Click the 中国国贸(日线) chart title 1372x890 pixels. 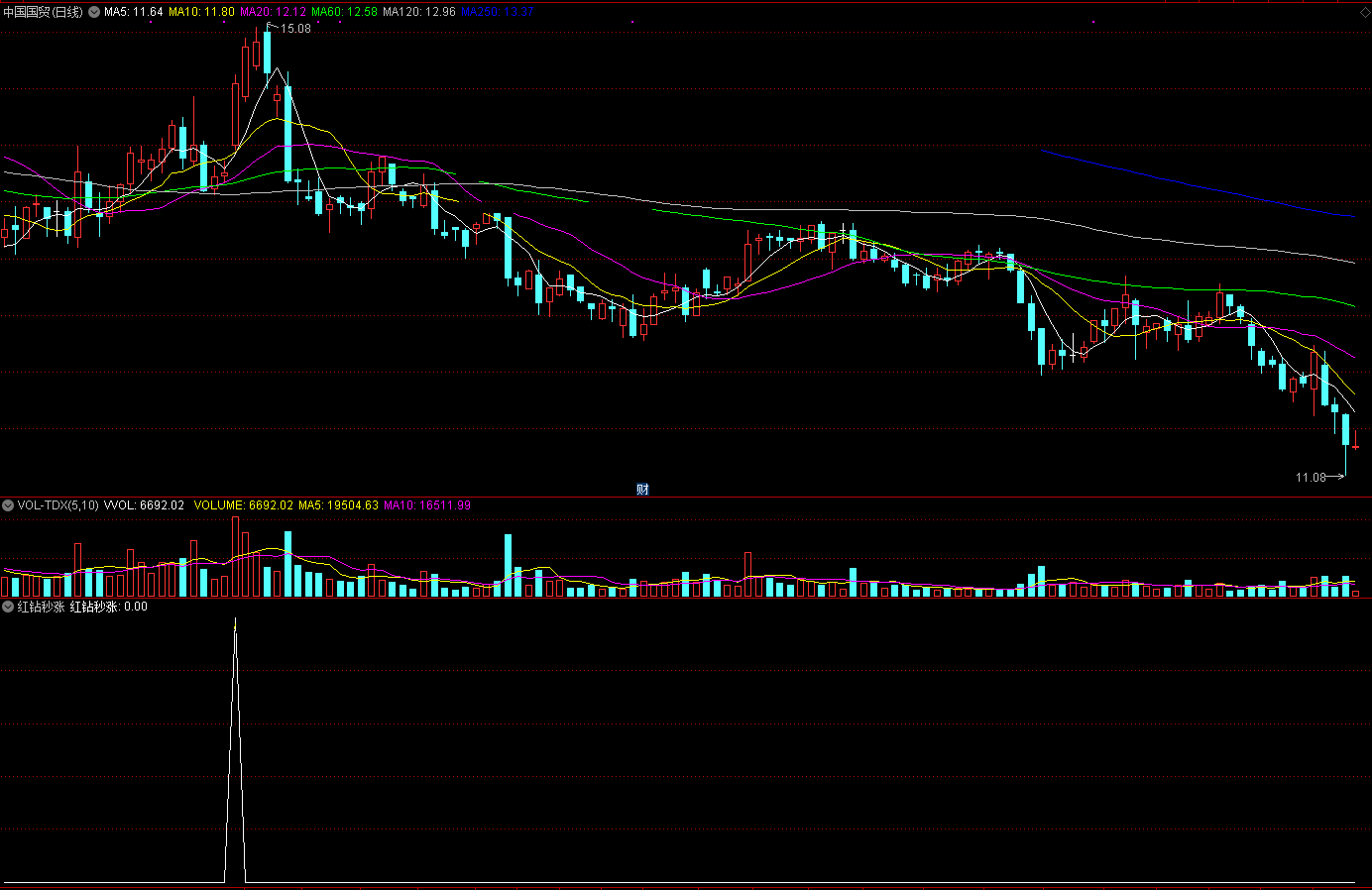click(43, 12)
